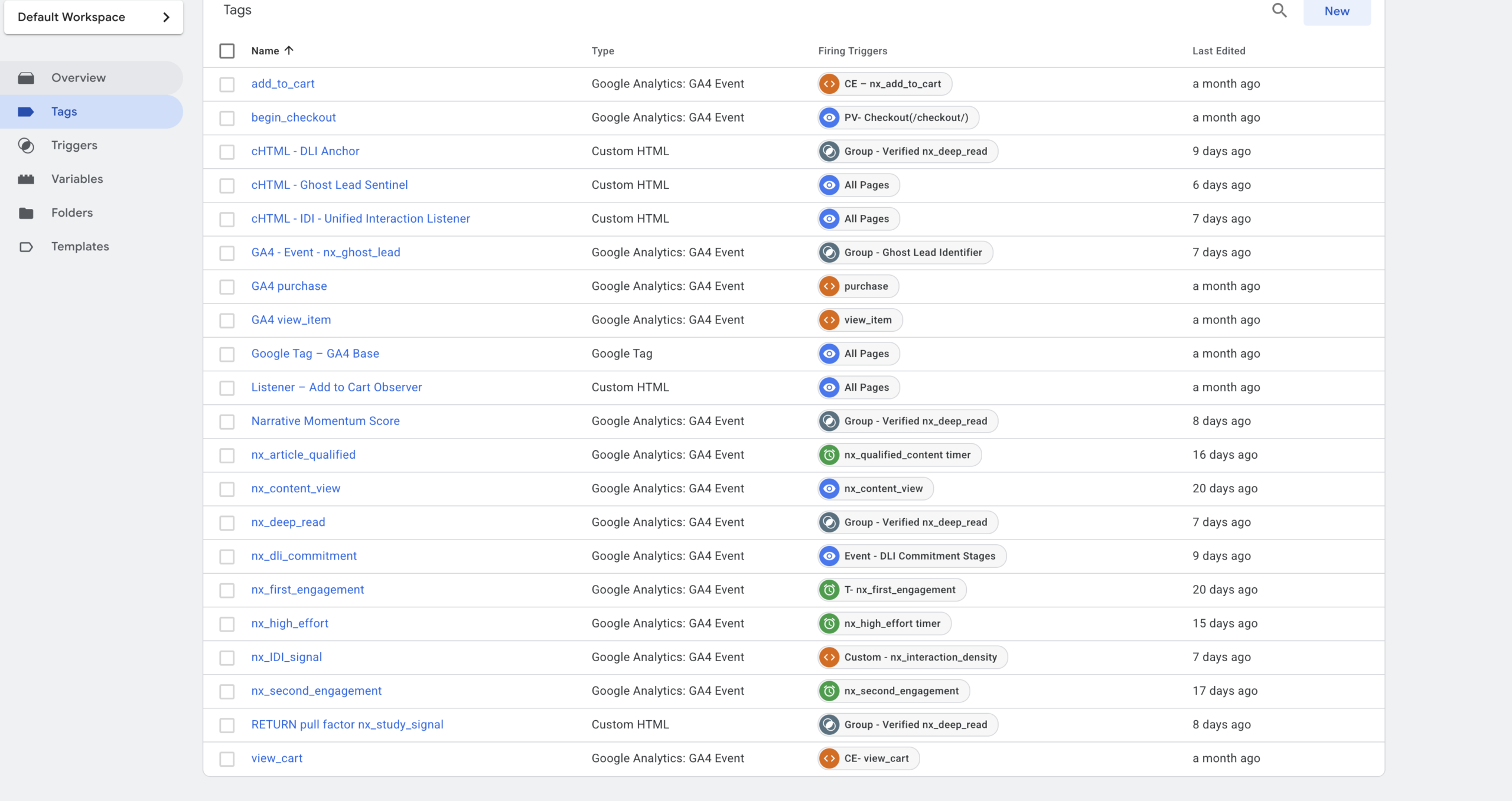Click green timer icon on nx_high_effort timer trigger
The height and width of the screenshot is (801, 1512).
click(x=829, y=623)
